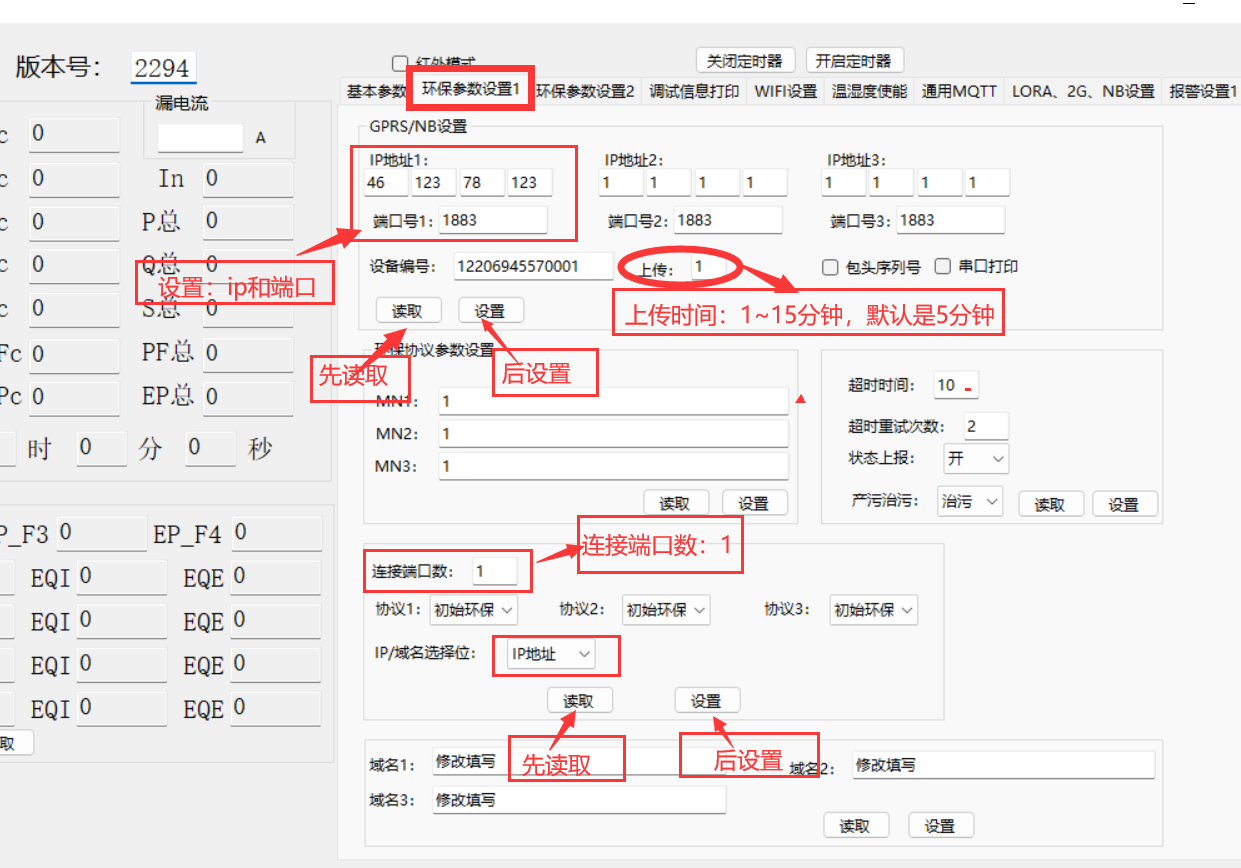Click the 超时重试次数 input box
This screenshot has width=1241, height=868.
985,426
